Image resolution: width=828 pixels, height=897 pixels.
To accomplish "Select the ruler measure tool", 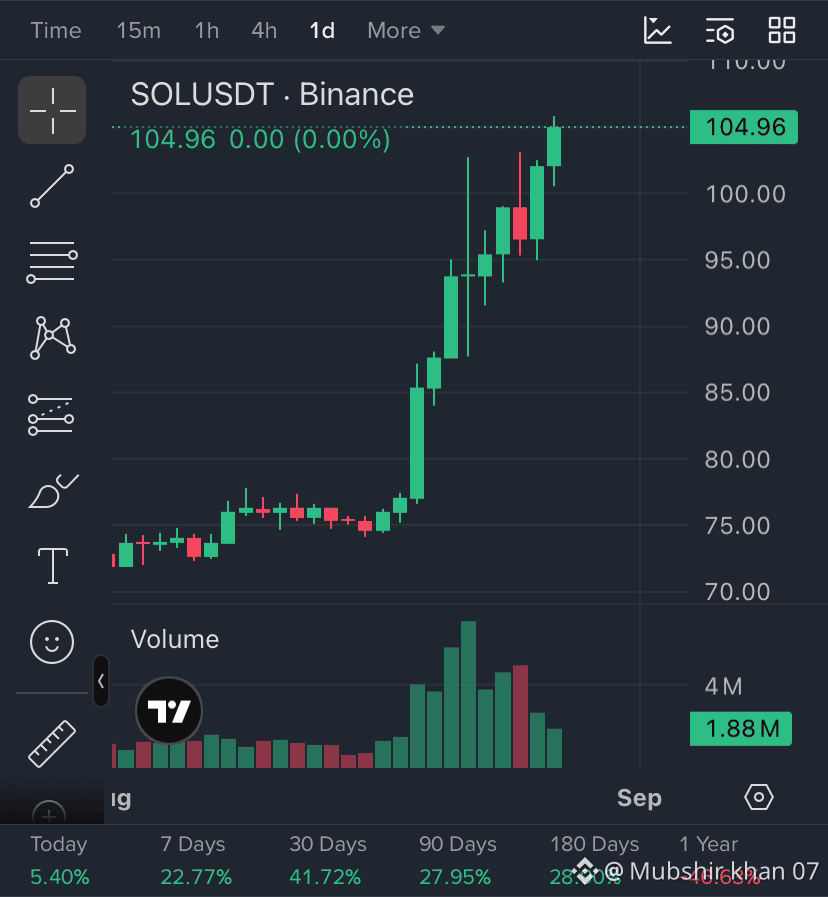I will (52, 744).
